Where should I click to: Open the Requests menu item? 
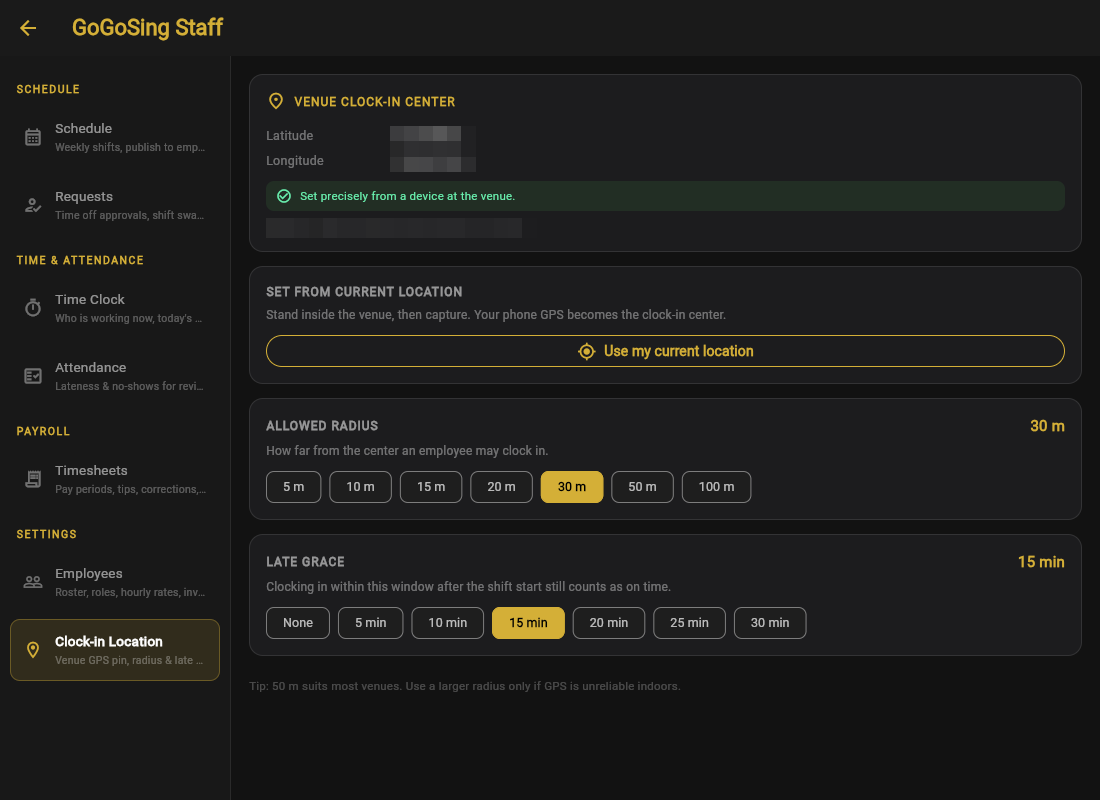(115, 205)
